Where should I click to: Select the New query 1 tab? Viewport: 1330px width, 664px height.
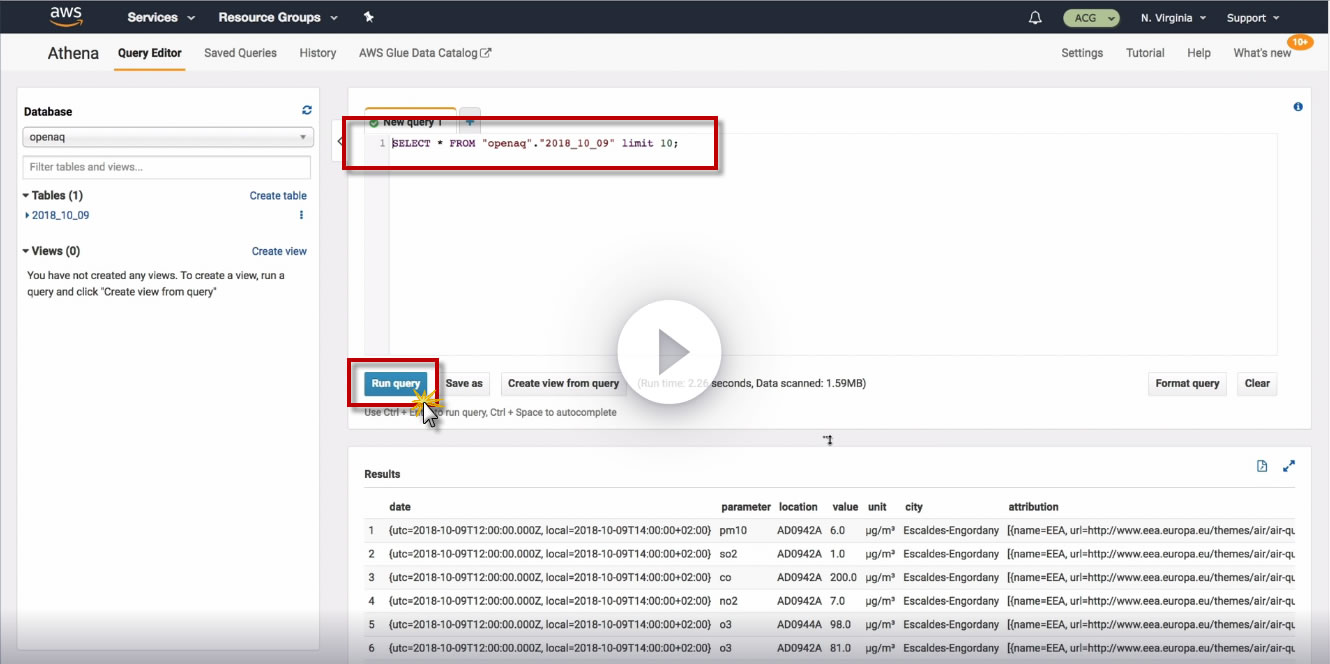pyautogui.click(x=410, y=121)
